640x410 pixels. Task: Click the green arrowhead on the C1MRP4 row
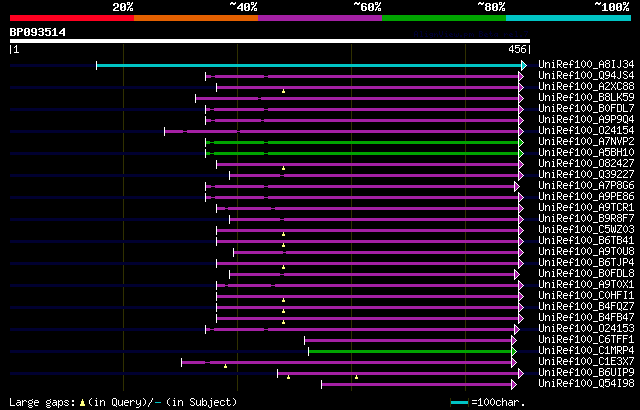[514, 352]
